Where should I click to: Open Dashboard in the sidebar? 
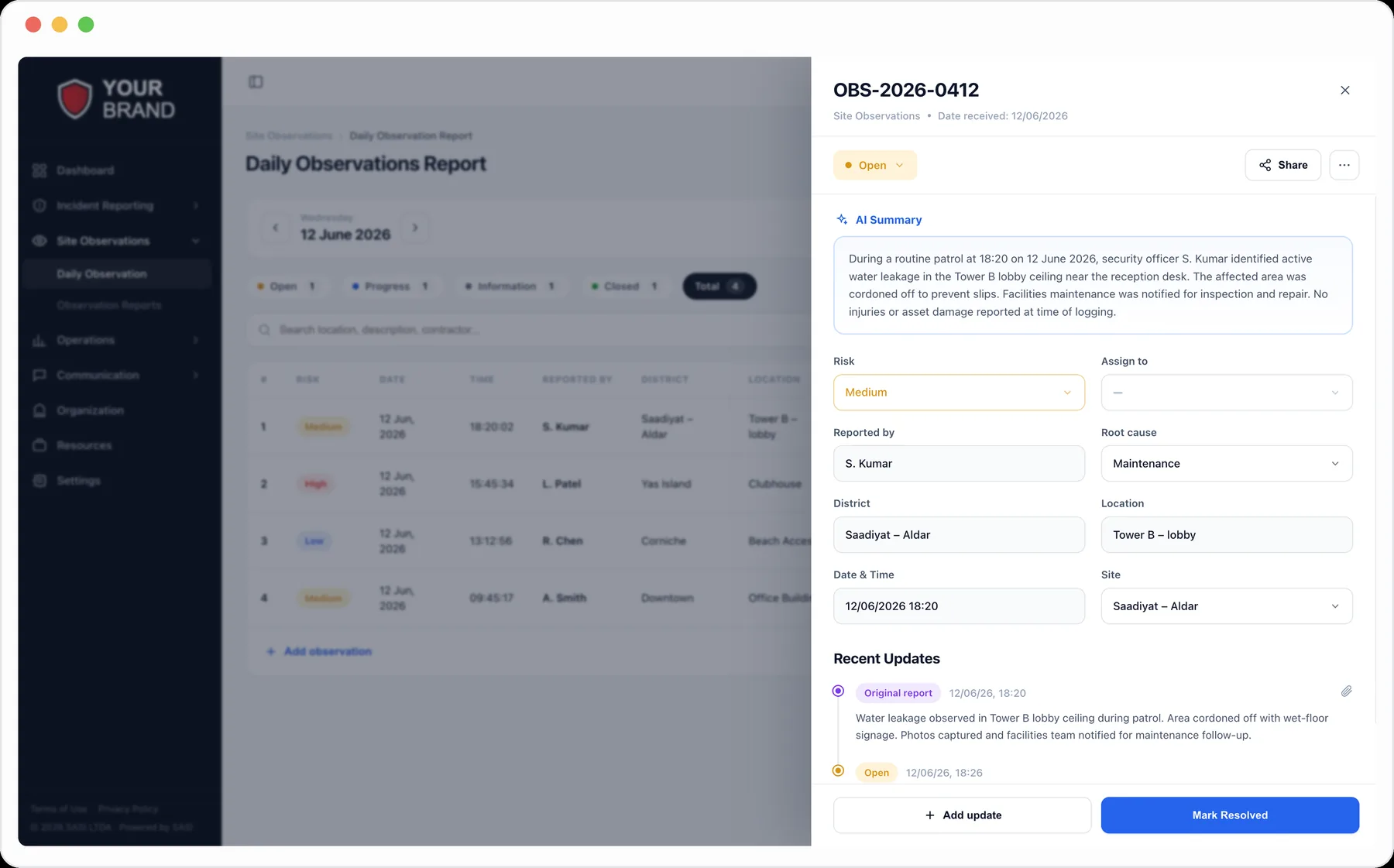(116, 170)
